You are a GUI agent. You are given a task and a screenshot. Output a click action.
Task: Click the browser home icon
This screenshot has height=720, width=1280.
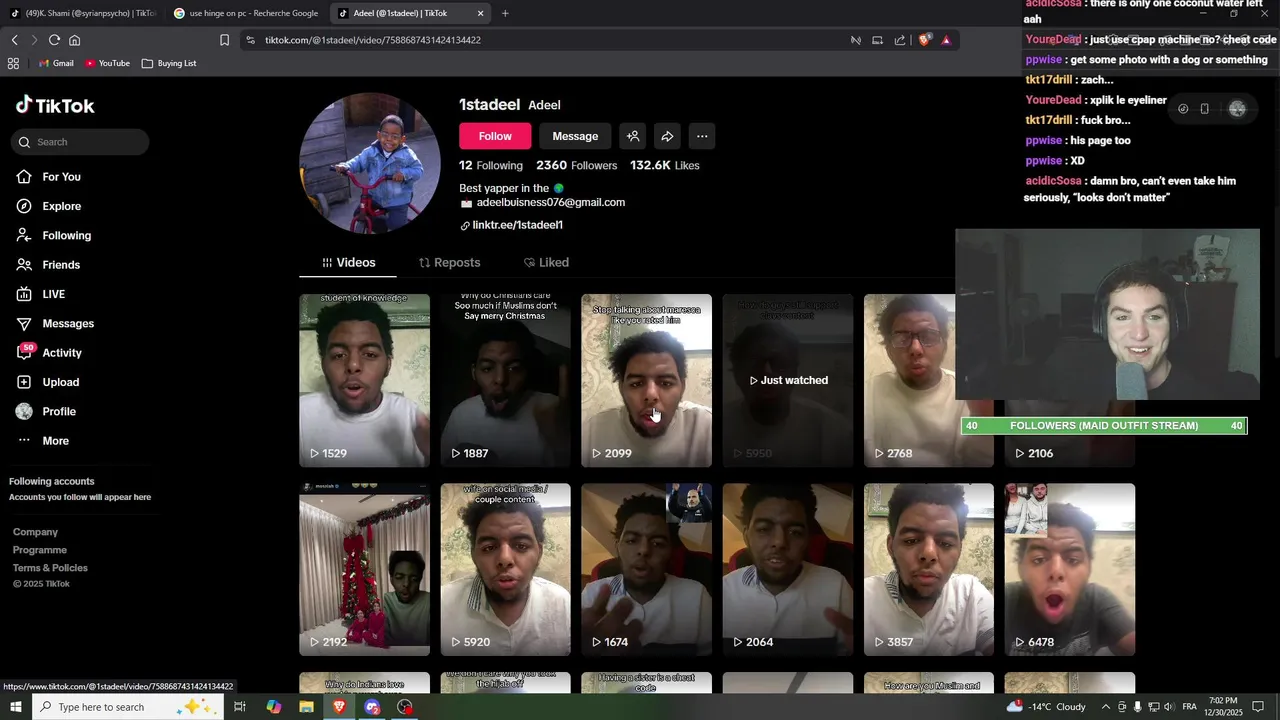(x=74, y=40)
